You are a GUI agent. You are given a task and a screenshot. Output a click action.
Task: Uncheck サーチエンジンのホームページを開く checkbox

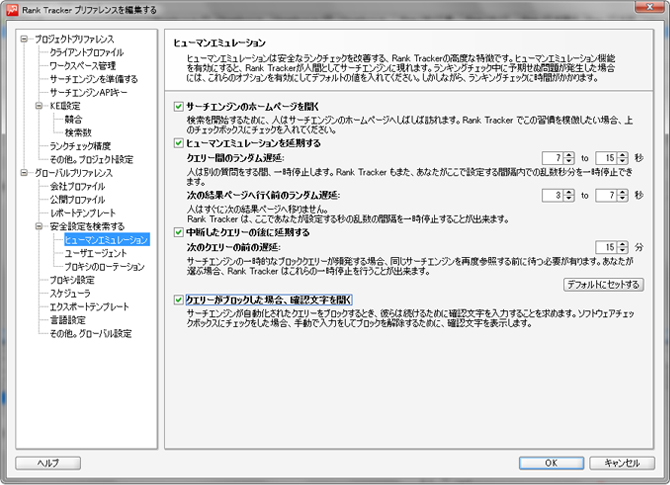[x=179, y=106]
